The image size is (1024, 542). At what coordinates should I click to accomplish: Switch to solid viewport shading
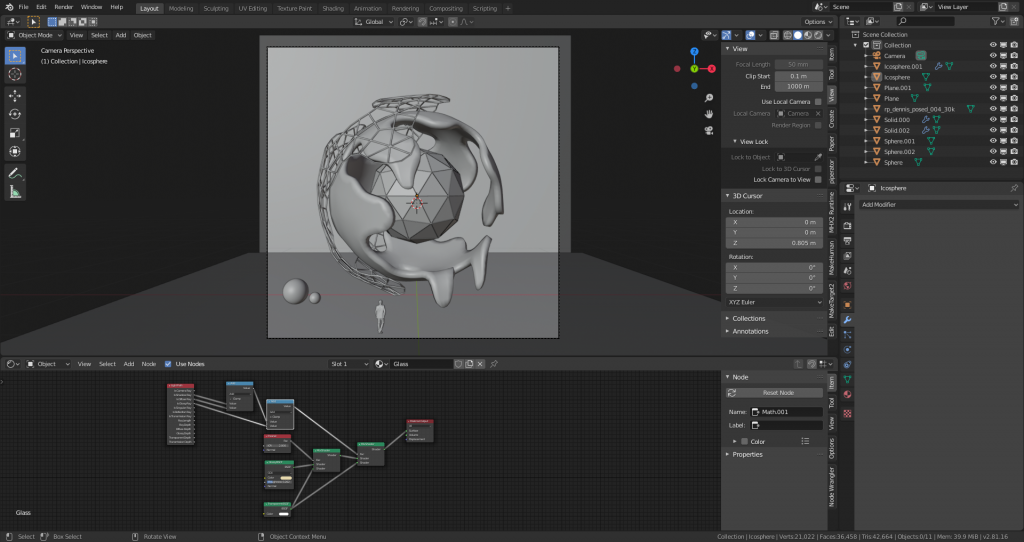(797, 35)
